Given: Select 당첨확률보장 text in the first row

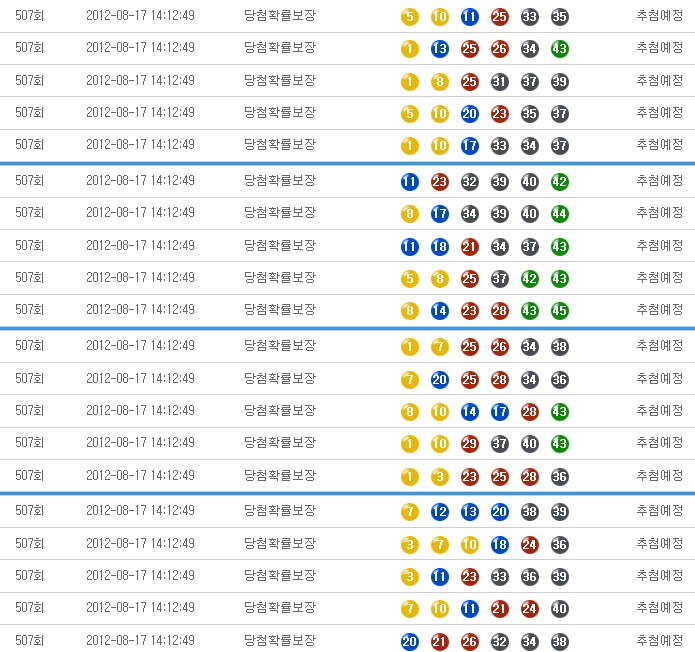Looking at the screenshot, I should [279, 15].
